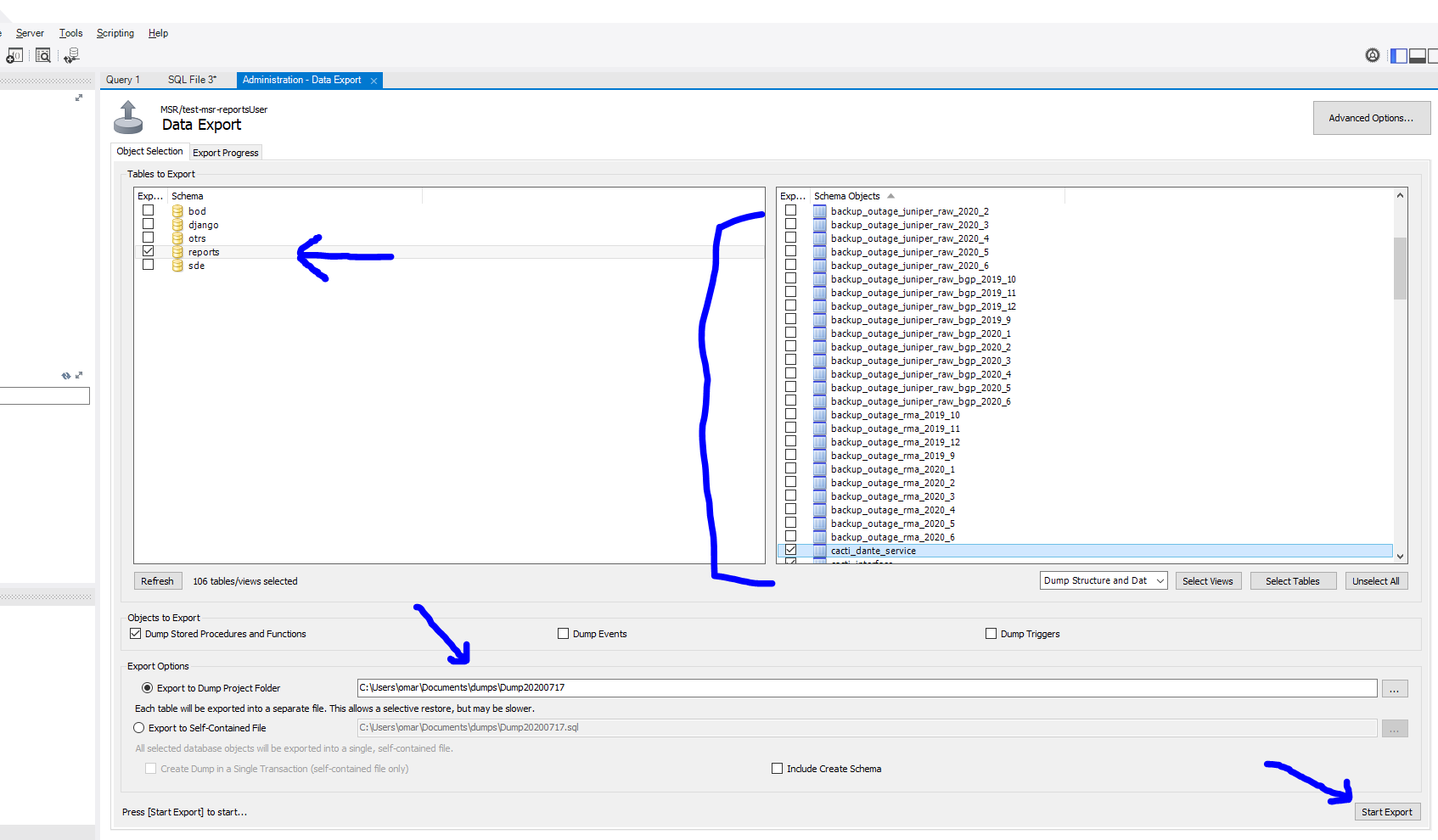The height and width of the screenshot is (840, 1438).
Task: Click the dump project folder path field
Action: 866,688
